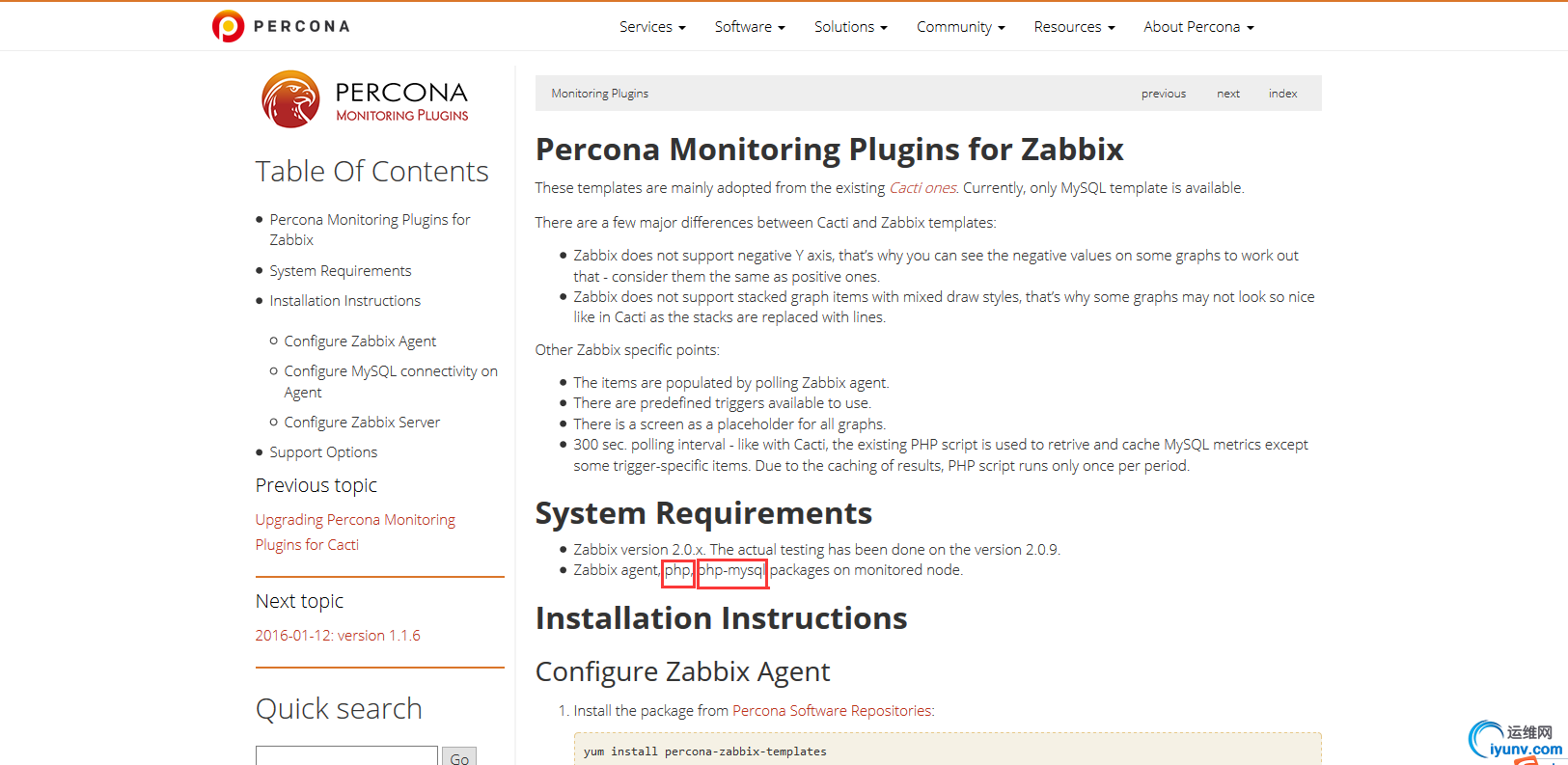Open the Community dropdown
1568x765 pixels.
pyautogui.click(x=960, y=27)
